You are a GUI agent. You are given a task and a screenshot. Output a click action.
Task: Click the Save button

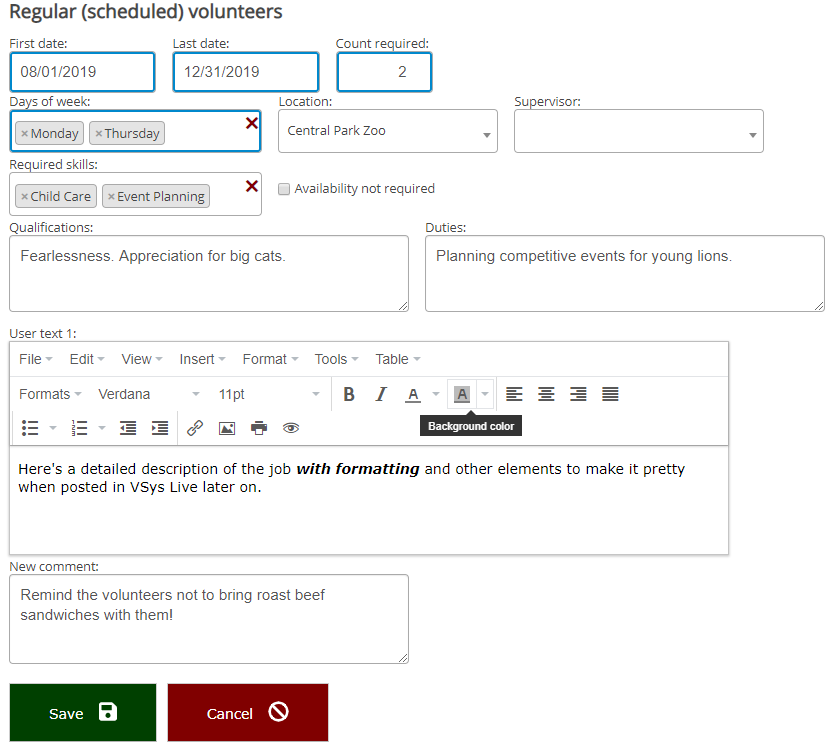(83, 713)
